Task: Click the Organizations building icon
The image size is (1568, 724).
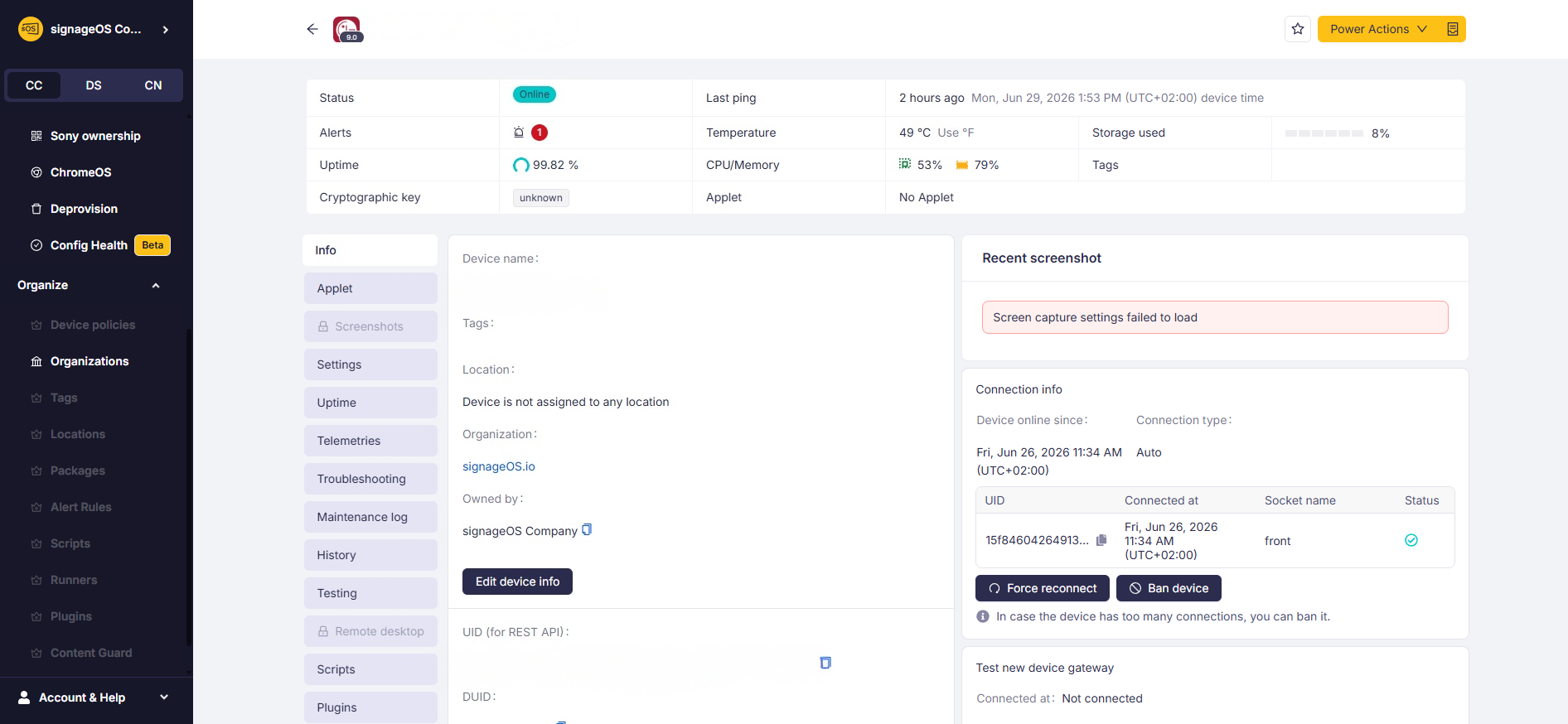Action: pos(36,361)
